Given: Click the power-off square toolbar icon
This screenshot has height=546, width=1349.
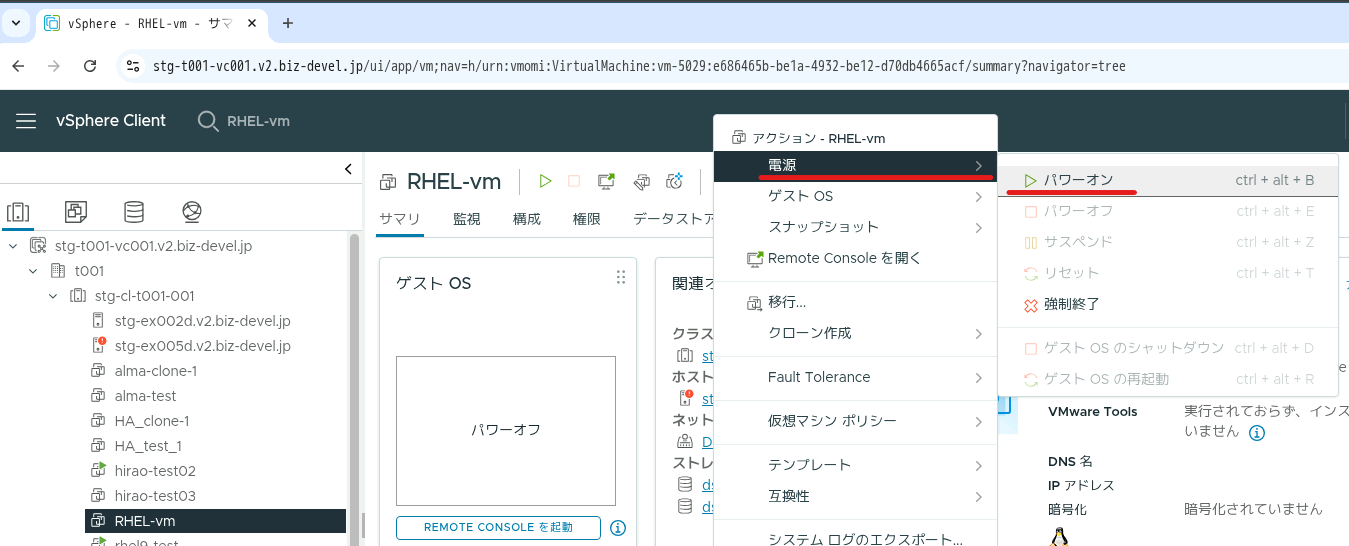Looking at the screenshot, I should pyautogui.click(x=574, y=181).
